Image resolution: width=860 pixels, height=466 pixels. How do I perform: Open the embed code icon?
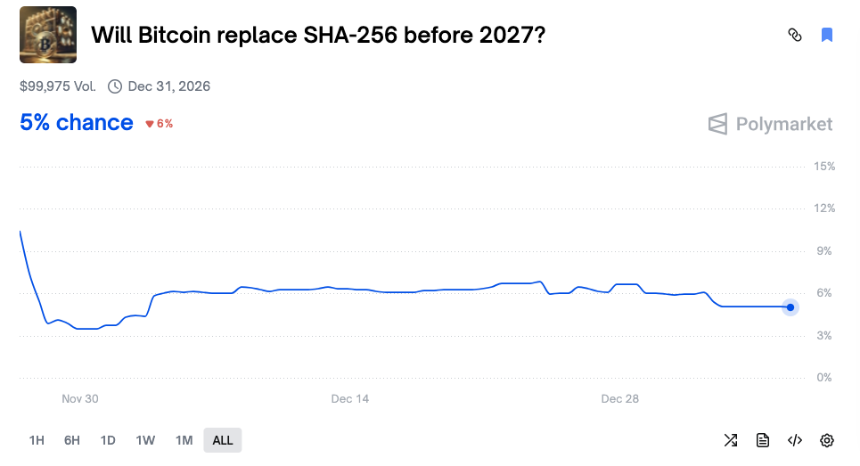pyautogui.click(x=795, y=440)
